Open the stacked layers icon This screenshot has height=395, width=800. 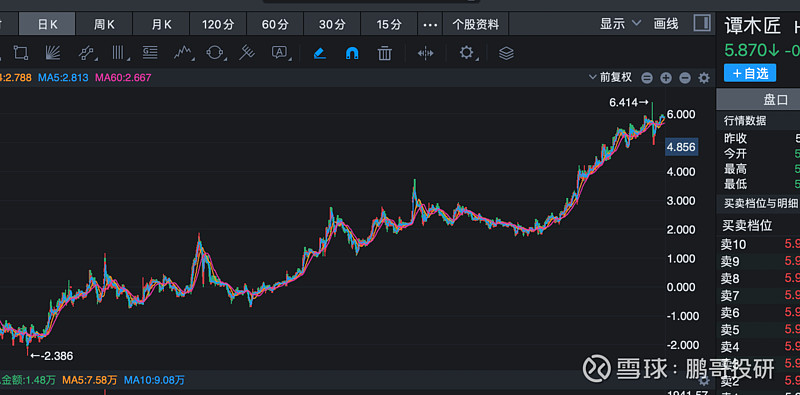pos(506,53)
